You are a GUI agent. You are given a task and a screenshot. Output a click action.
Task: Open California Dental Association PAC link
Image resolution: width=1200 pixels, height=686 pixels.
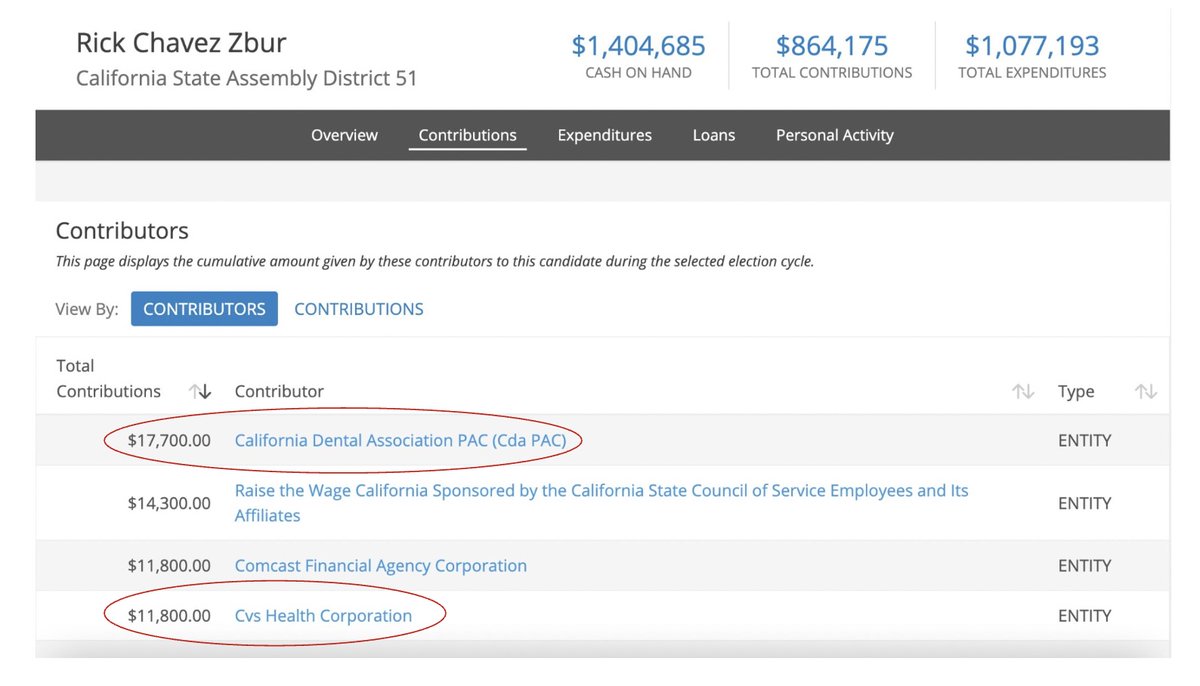coord(400,440)
